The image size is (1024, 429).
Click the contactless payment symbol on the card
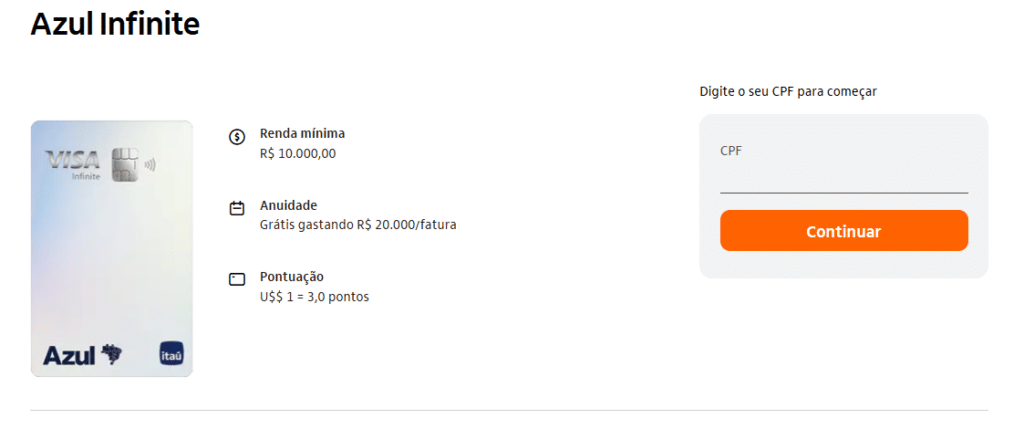pyautogui.click(x=150, y=164)
